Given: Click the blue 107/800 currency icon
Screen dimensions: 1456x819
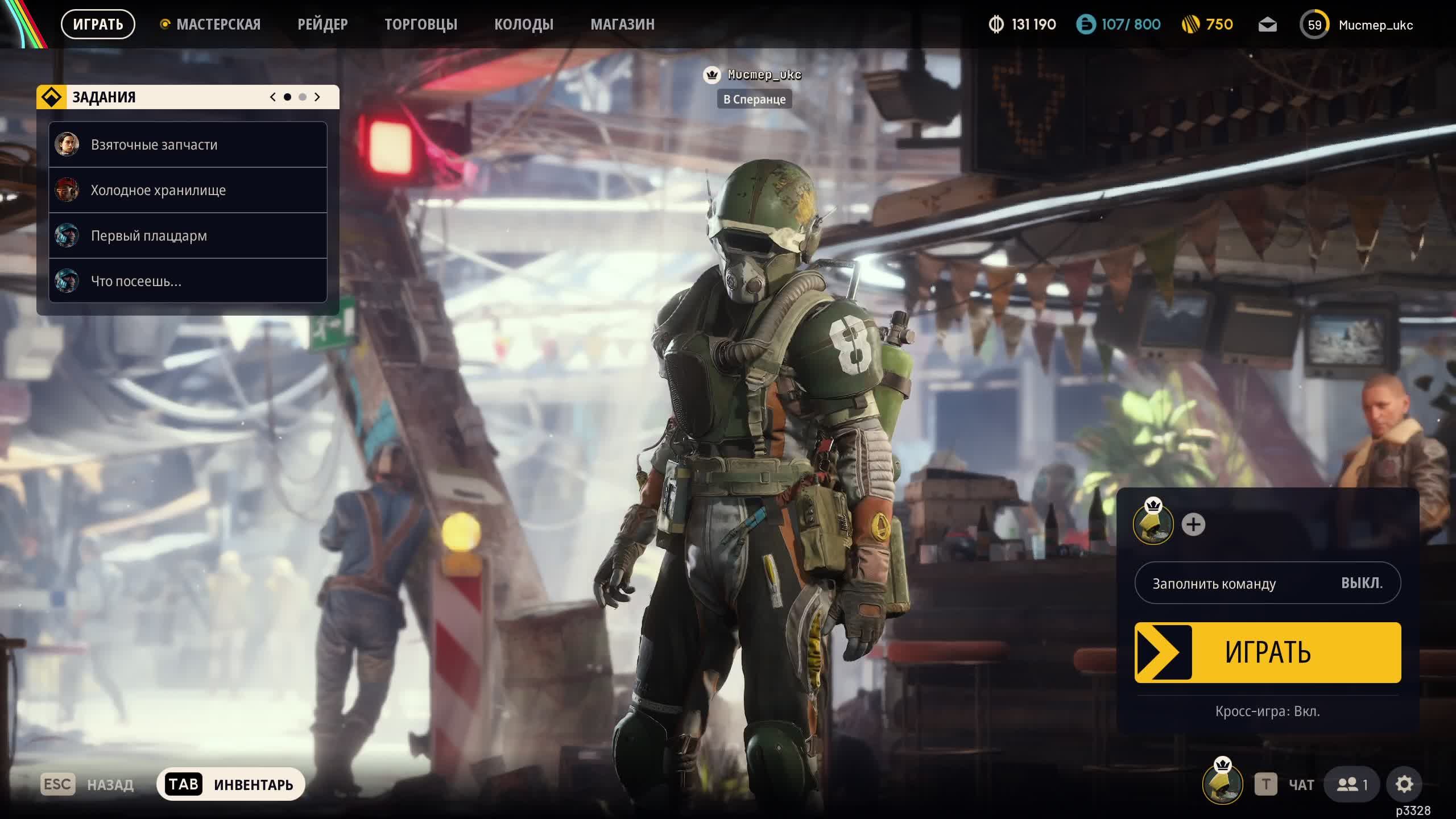Looking at the screenshot, I should (1086, 24).
